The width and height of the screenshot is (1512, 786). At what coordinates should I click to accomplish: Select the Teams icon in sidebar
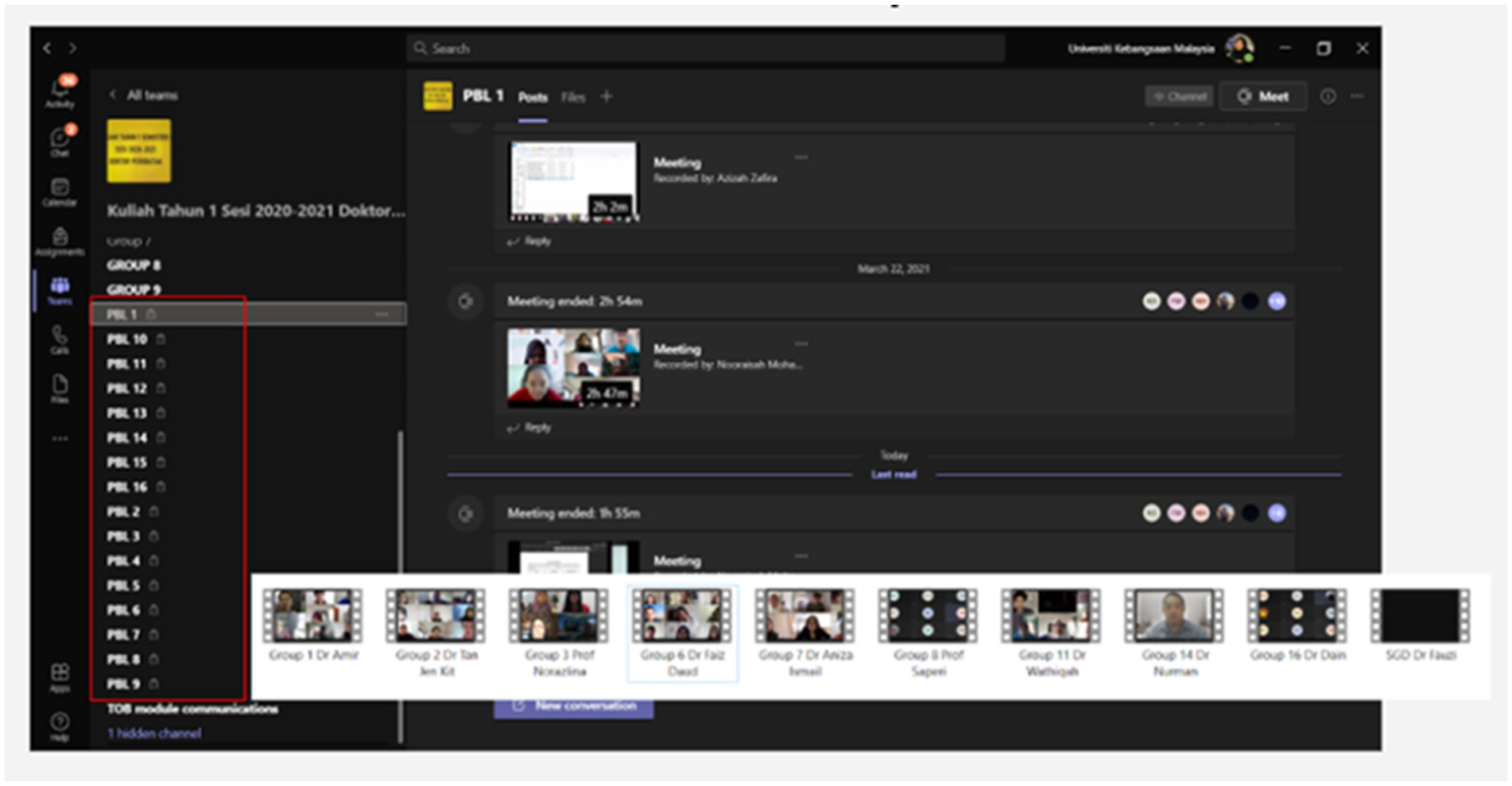60,290
